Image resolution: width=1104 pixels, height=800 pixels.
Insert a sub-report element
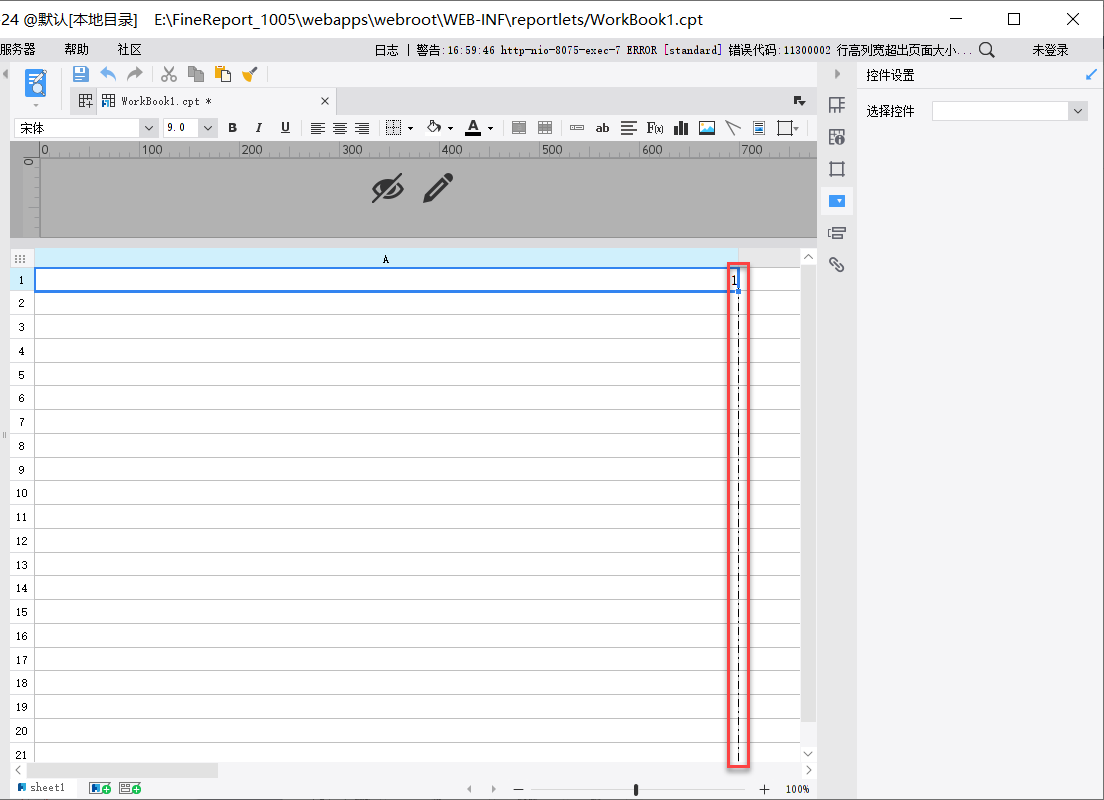[759, 127]
